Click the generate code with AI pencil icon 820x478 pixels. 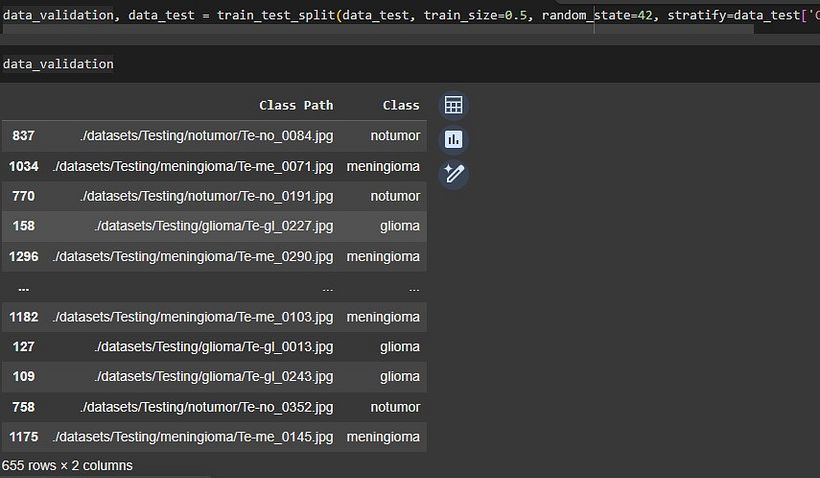click(x=453, y=174)
